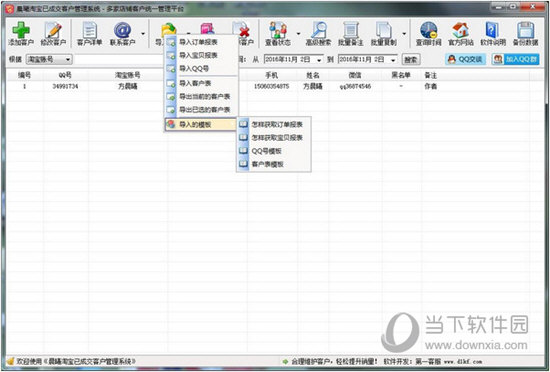Click the 编号 column header
The height and width of the screenshot is (372, 550).
(x=25, y=75)
